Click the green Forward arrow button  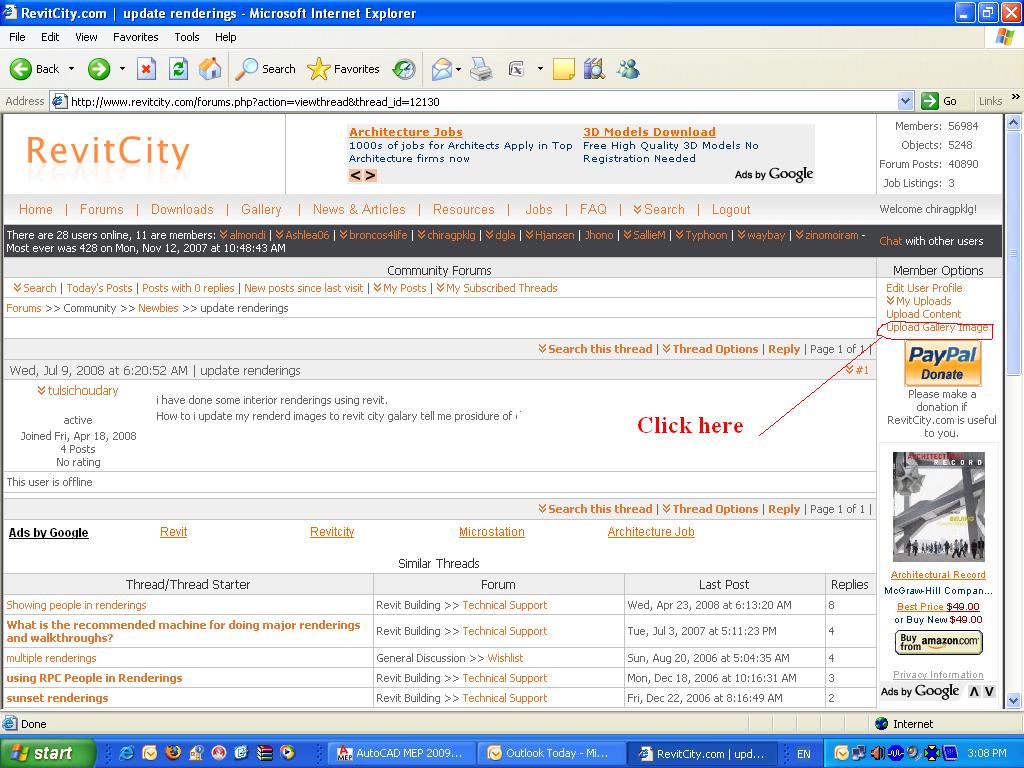coord(99,69)
